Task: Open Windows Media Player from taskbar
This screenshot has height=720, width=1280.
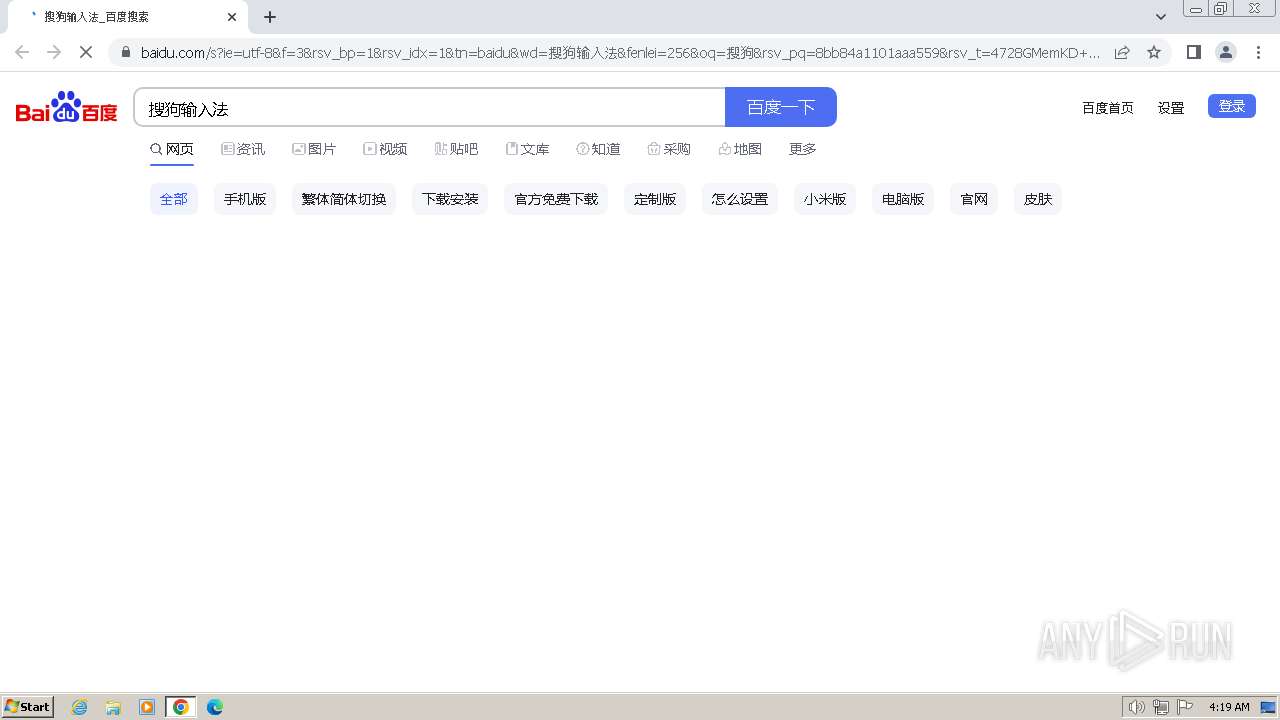Action: [147, 707]
